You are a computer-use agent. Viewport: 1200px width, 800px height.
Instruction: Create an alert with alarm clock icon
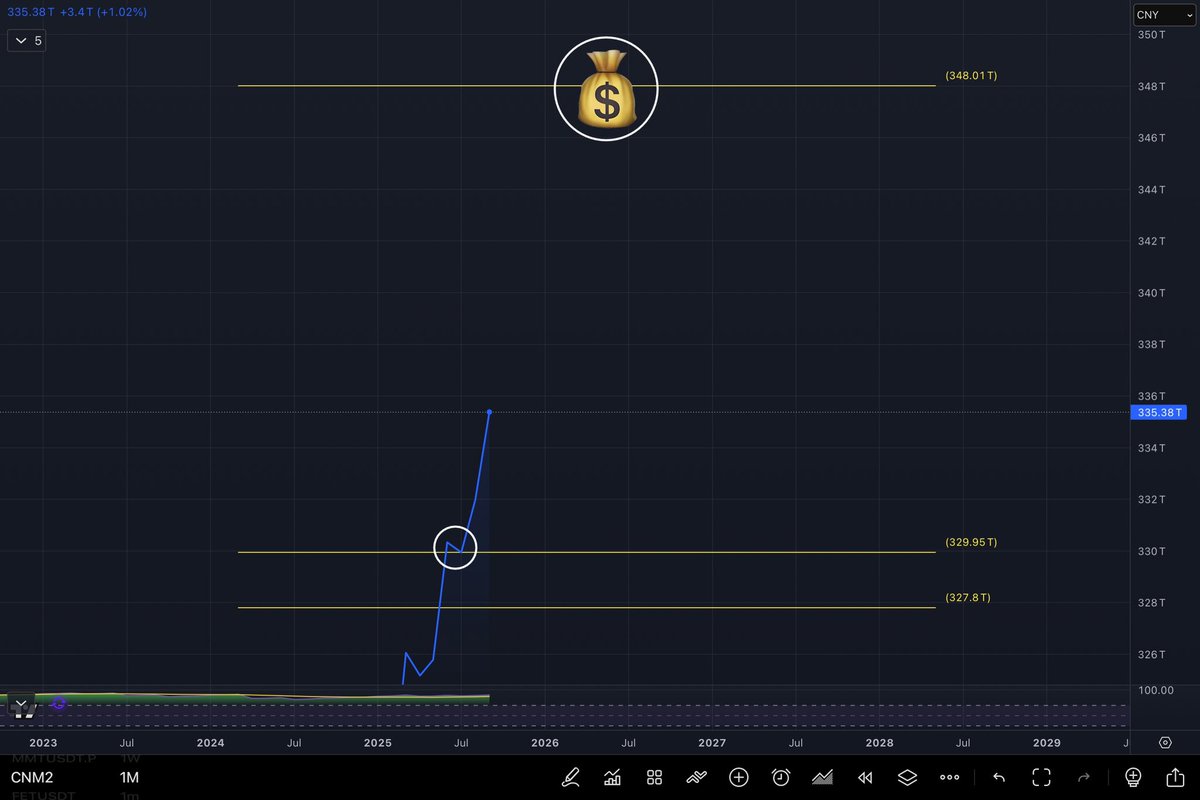pos(781,777)
